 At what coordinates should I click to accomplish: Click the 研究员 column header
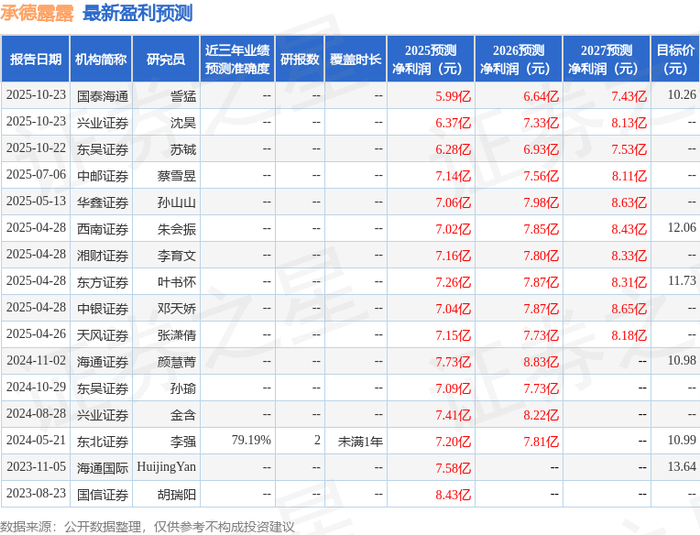coord(166,59)
